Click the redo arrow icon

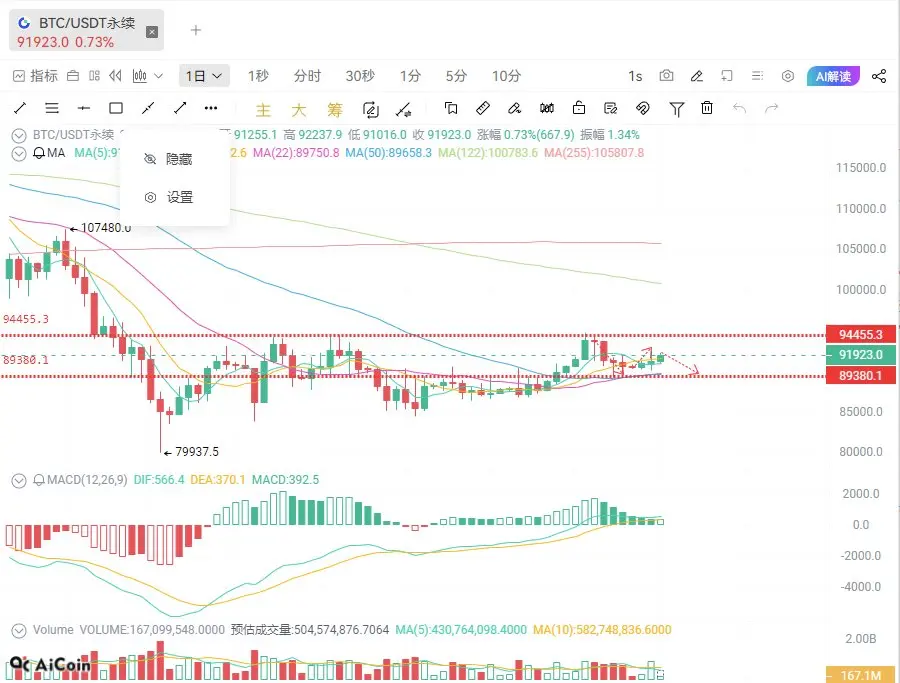coord(771,108)
